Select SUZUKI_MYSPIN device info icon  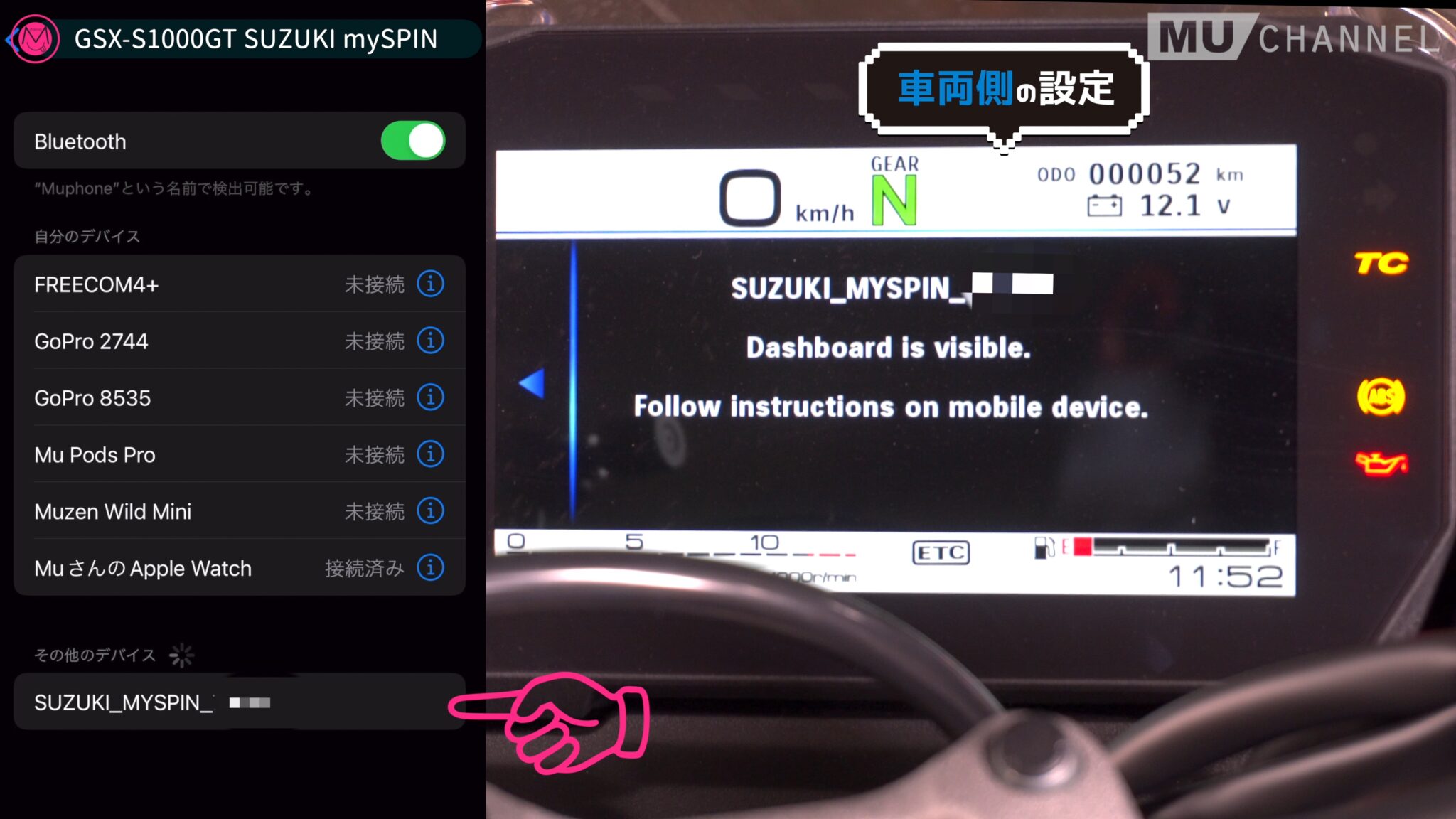click(434, 702)
